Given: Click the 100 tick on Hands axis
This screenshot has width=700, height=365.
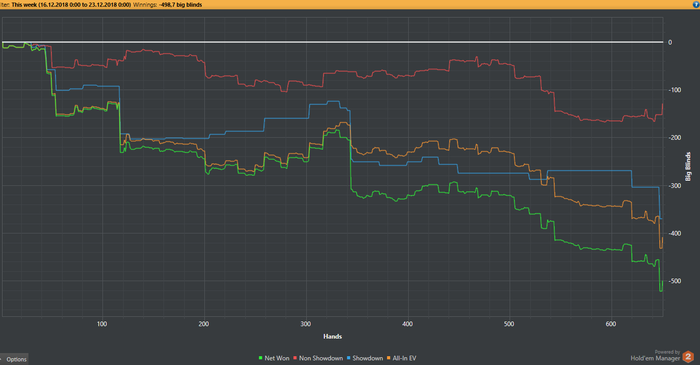Looking at the screenshot, I should click(x=102, y=324).
